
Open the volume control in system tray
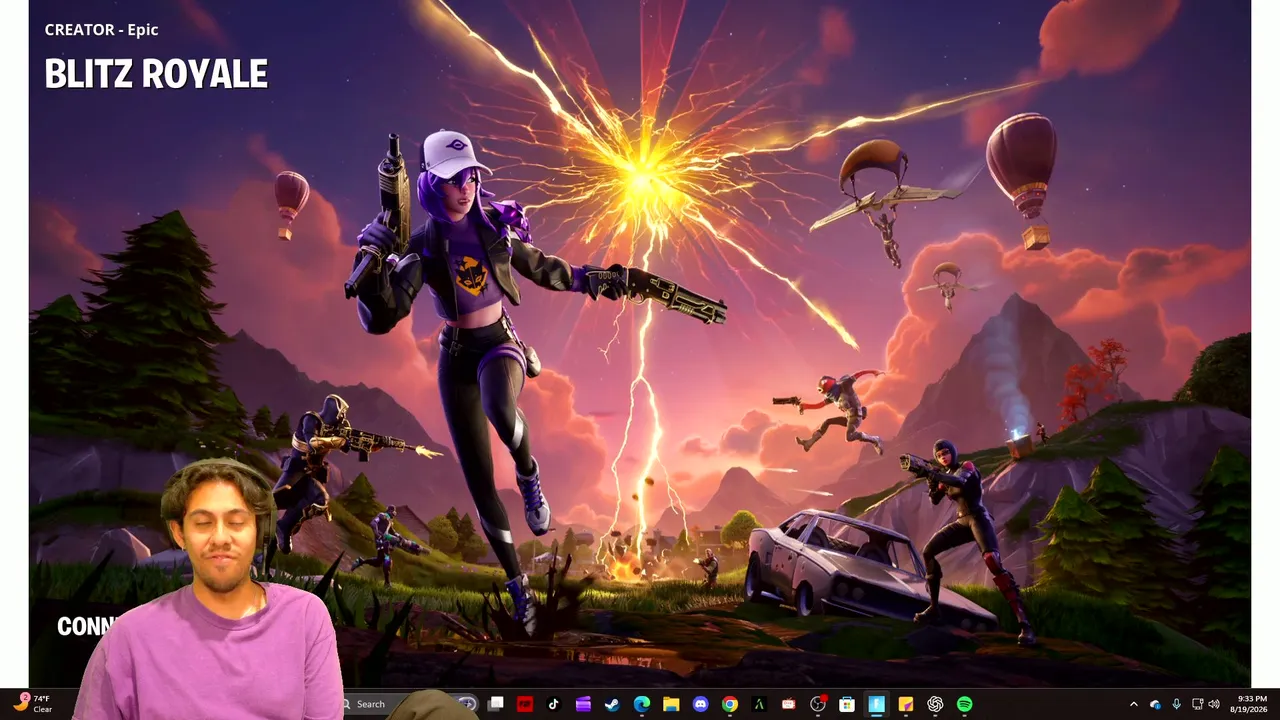click(x=1214, y=704)
